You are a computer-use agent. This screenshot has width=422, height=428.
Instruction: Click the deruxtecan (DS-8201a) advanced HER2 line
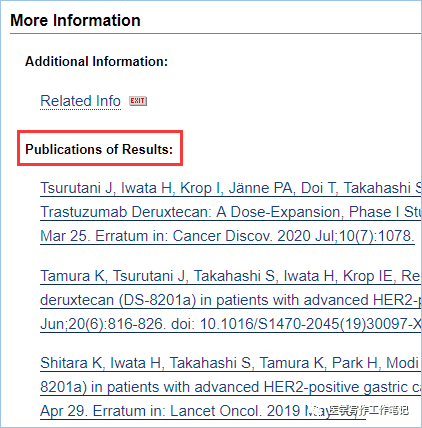tap(231, 300)
